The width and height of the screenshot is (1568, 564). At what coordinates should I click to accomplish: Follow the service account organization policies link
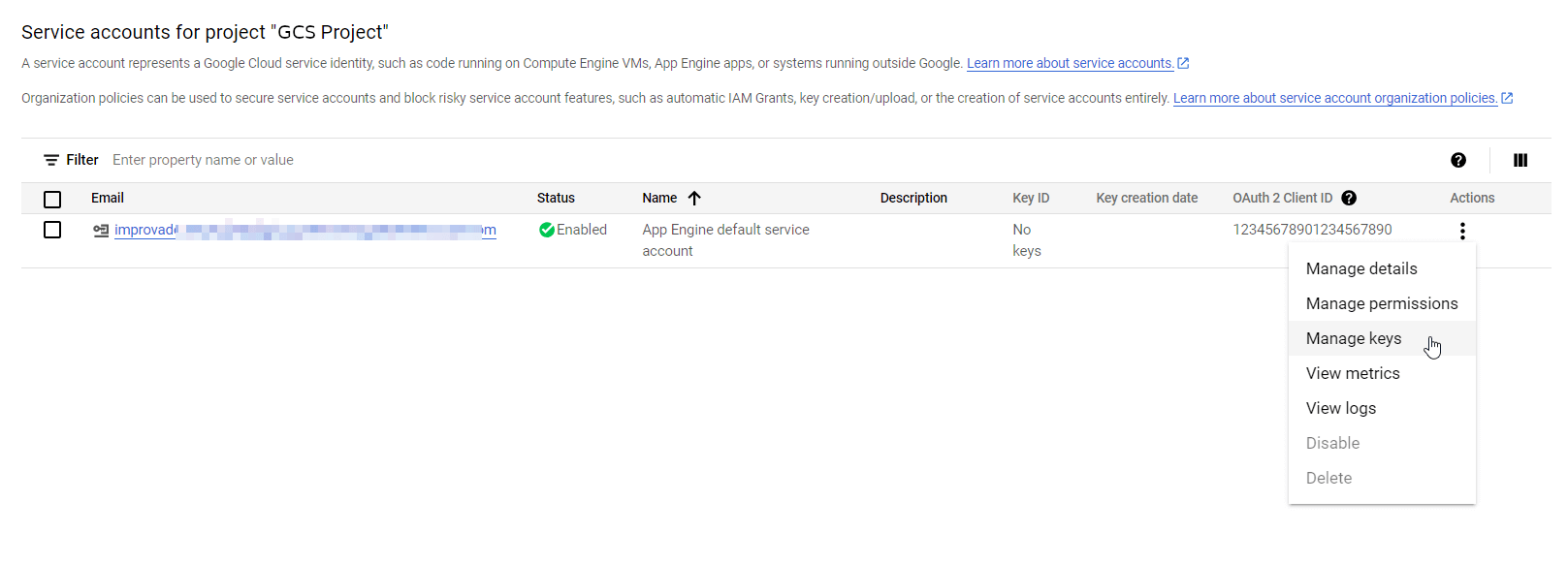(x=1334, y=98)
